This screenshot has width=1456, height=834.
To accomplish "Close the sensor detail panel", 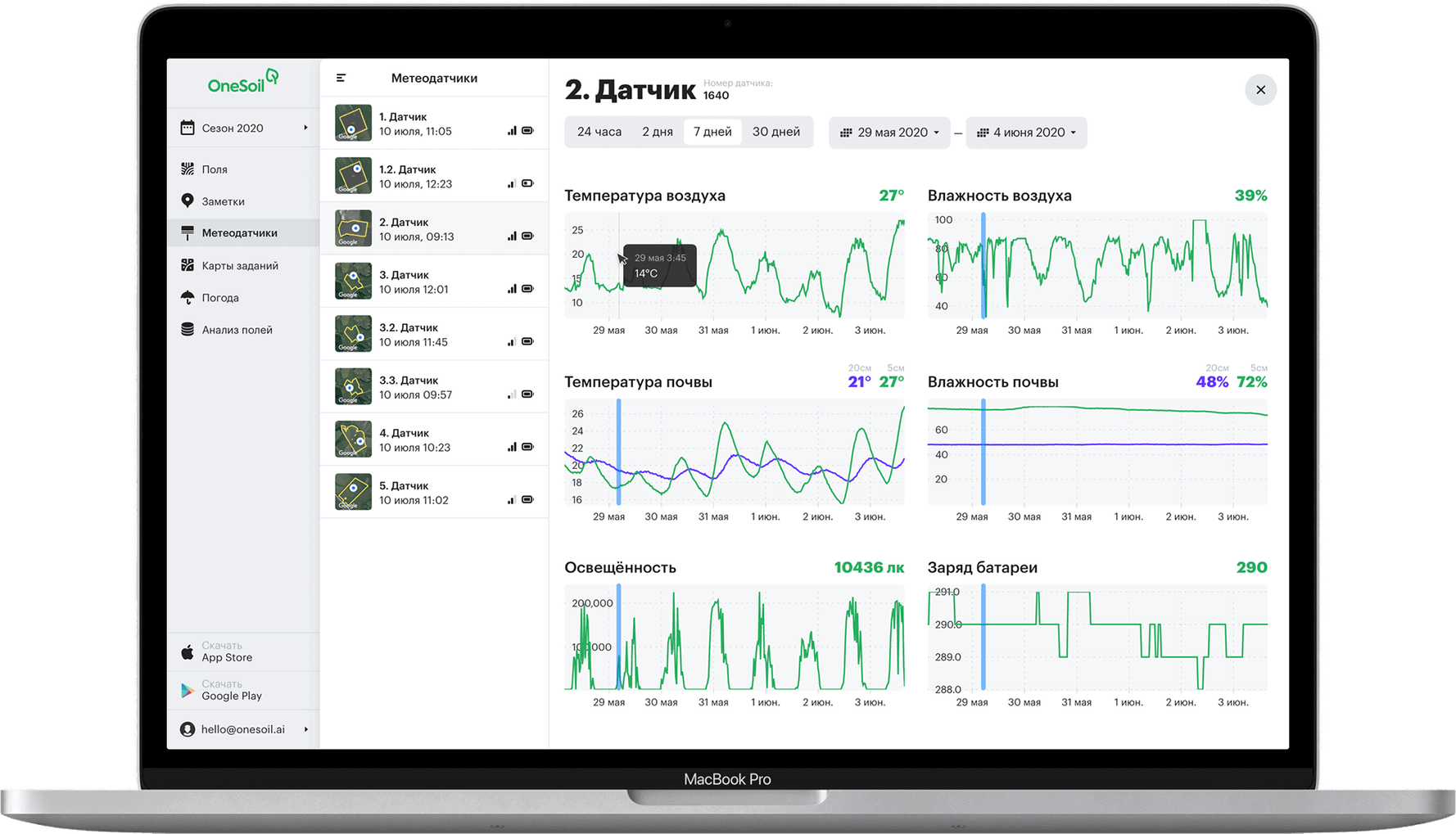I will coord(1261,90).
